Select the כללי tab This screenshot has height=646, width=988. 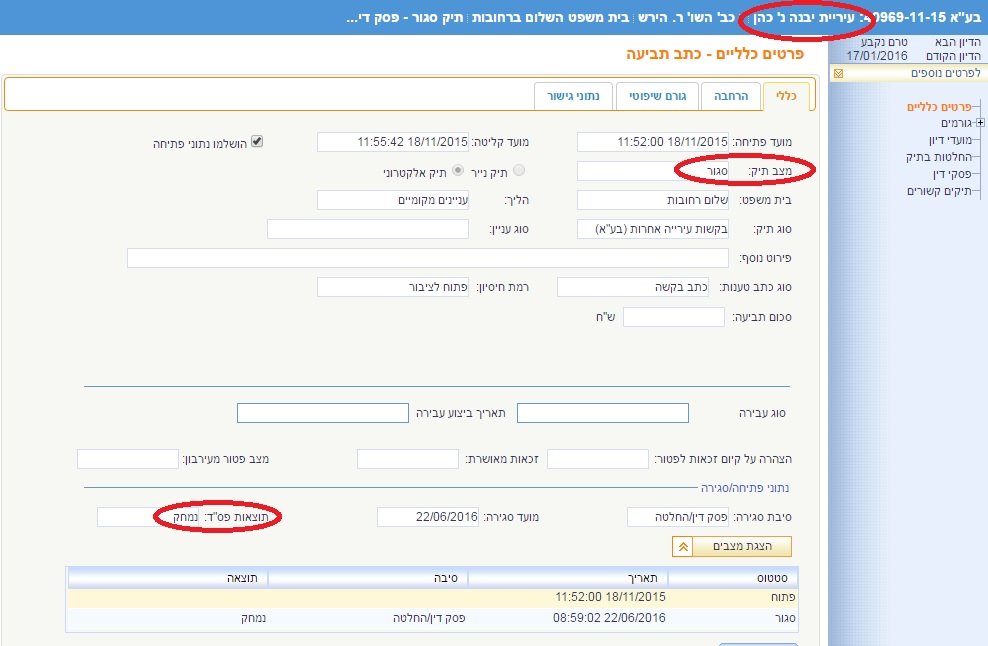pyautogui.click(x=787, y=96)
